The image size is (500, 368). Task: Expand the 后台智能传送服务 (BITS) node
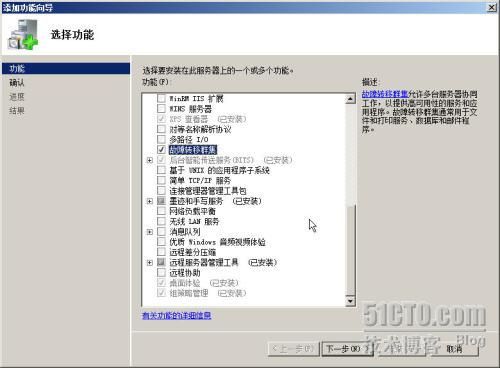tap(150, 160)
